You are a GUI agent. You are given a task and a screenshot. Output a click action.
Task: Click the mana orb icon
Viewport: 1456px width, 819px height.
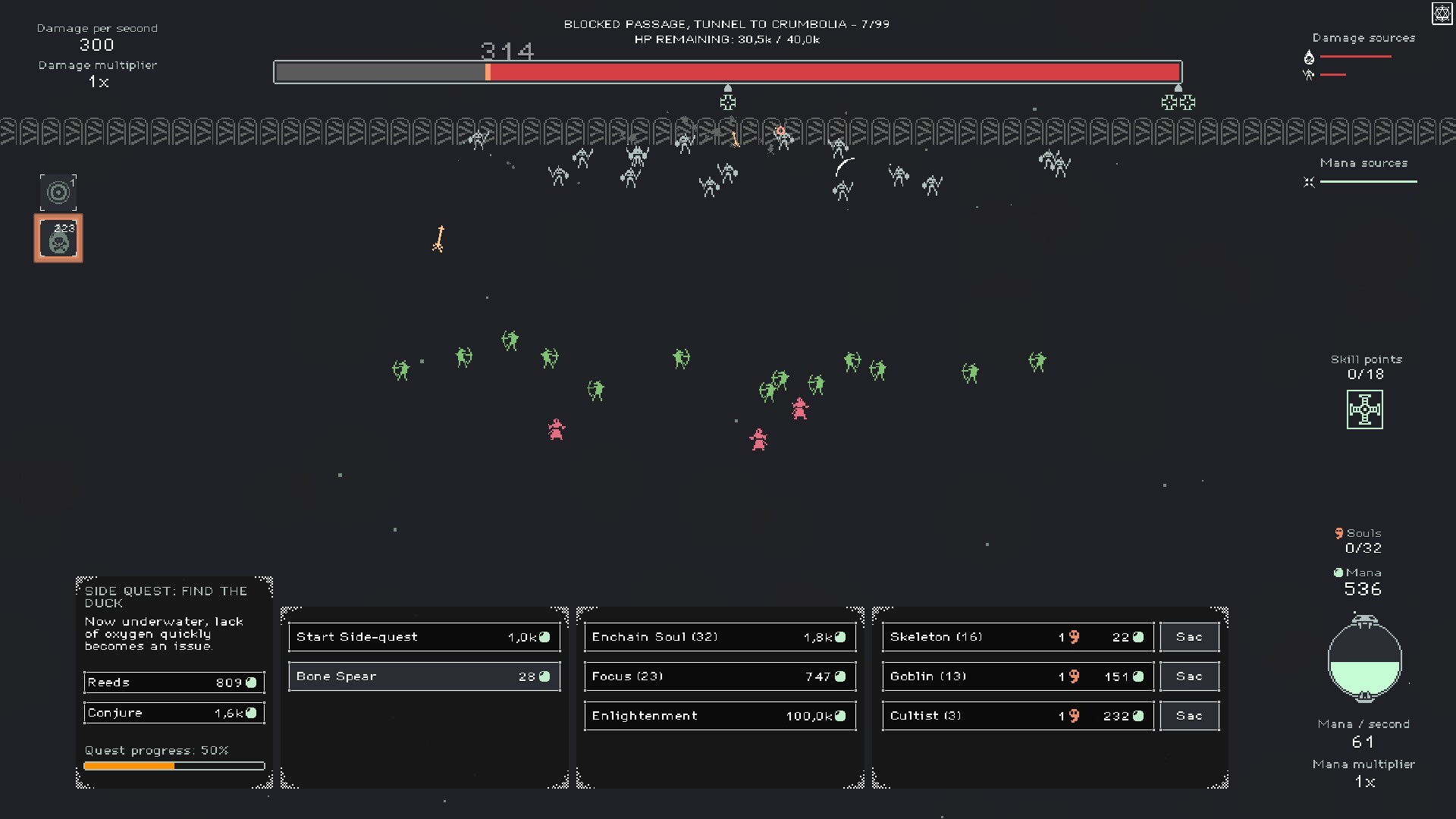pos(1364,659)
